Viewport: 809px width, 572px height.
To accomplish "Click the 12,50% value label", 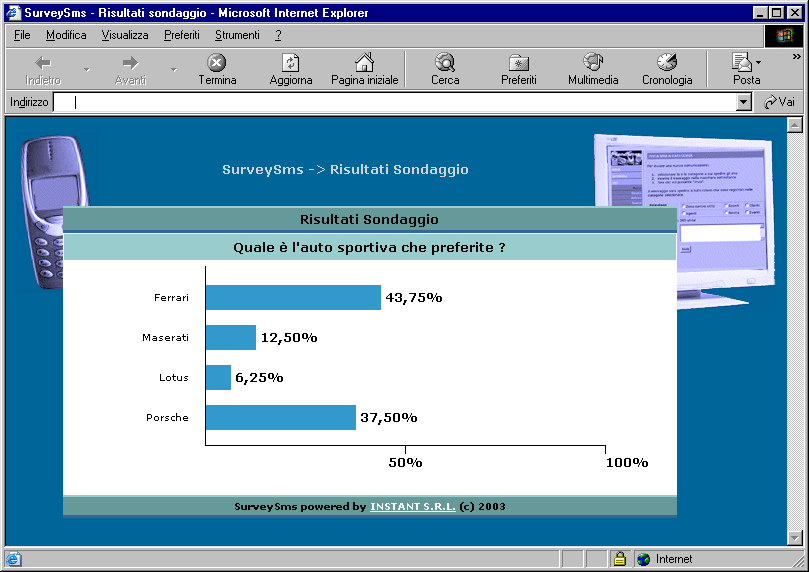I will click(x=289, y=338).
